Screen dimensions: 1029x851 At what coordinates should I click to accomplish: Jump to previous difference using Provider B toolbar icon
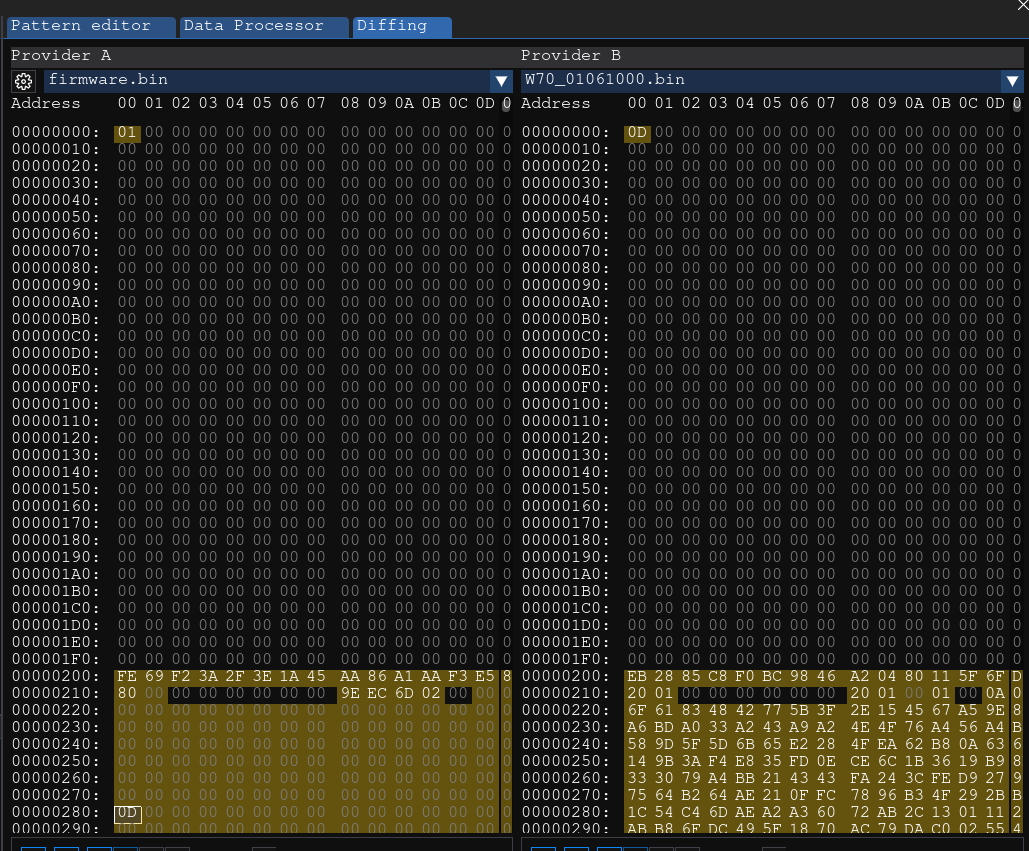577,847
